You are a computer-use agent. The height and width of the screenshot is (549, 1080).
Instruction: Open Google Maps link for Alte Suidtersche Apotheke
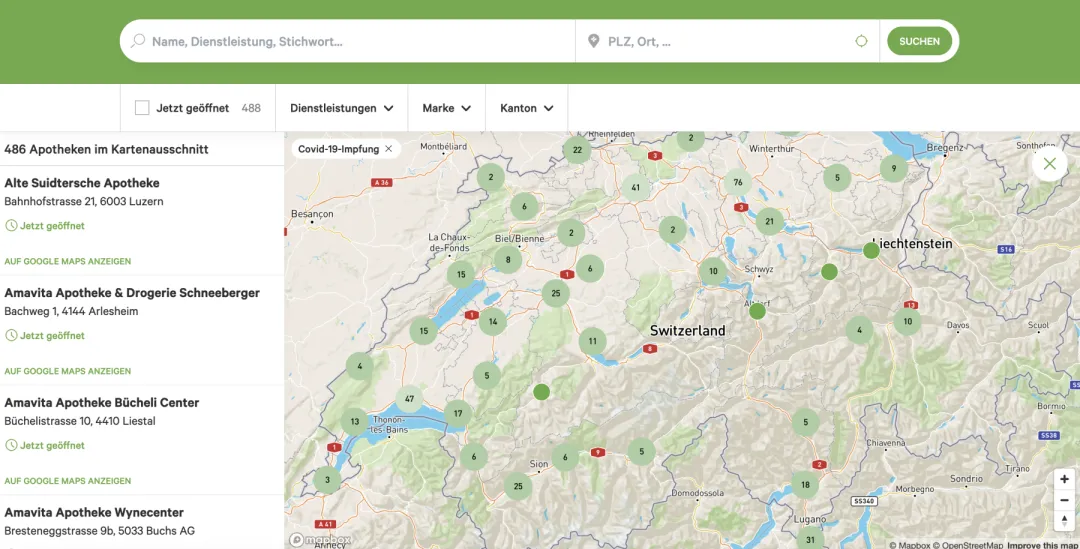(x=68, y=261)
